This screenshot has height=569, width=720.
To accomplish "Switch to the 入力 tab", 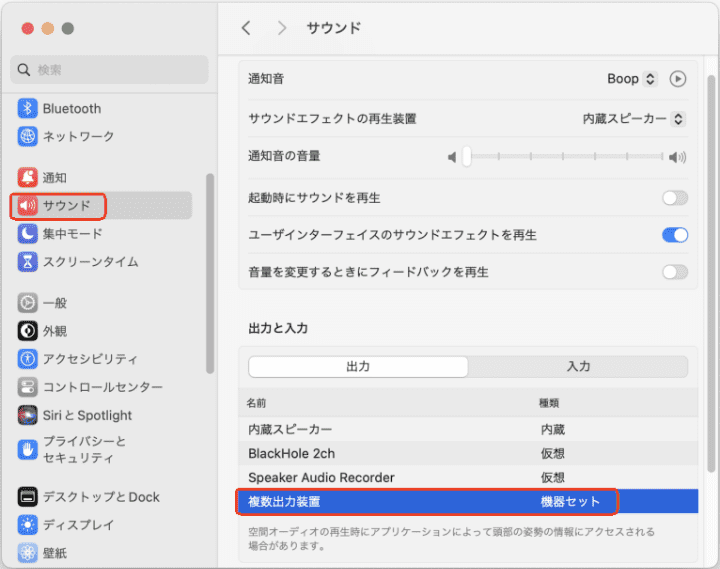I will [x=578, y=367].
